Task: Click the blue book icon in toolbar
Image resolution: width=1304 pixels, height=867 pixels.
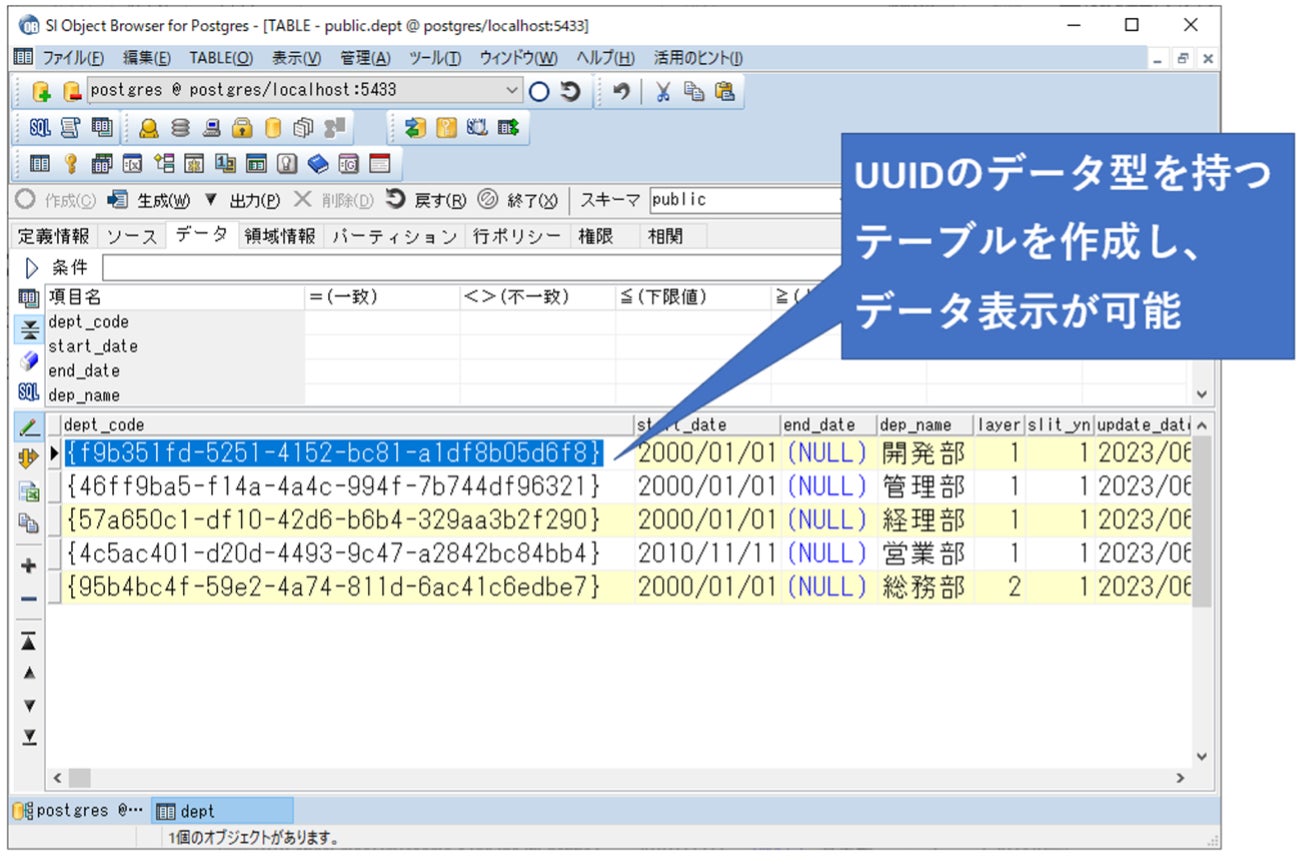Action: (318, 163)
